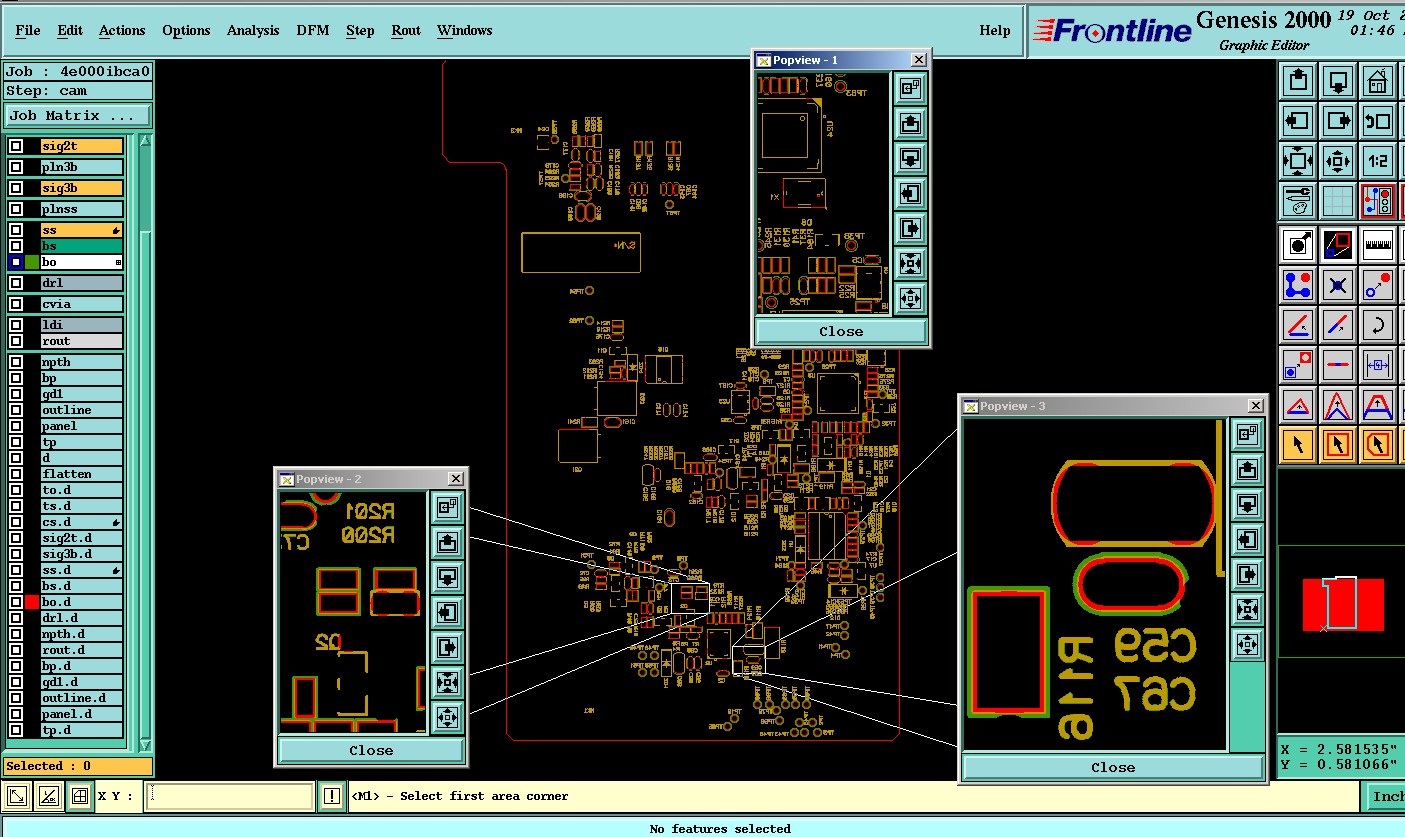Toggle the plnss layer checkbox
Screen dimensions: 1405x837
16,209
